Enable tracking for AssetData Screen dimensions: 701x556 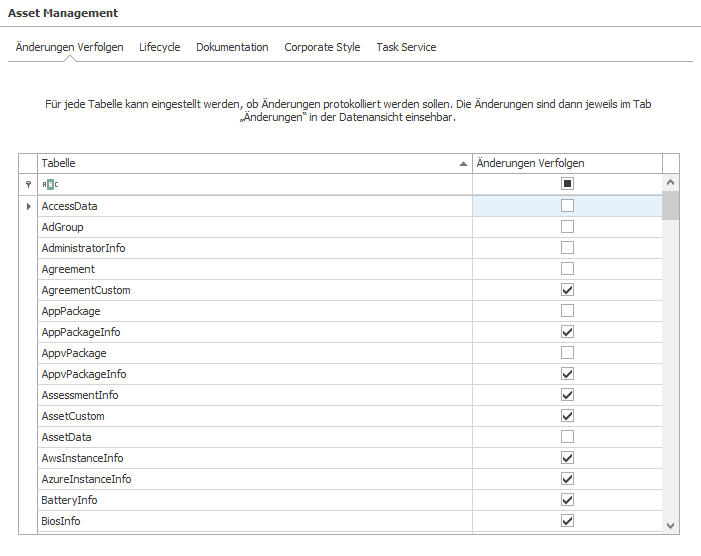click(567, 437)
